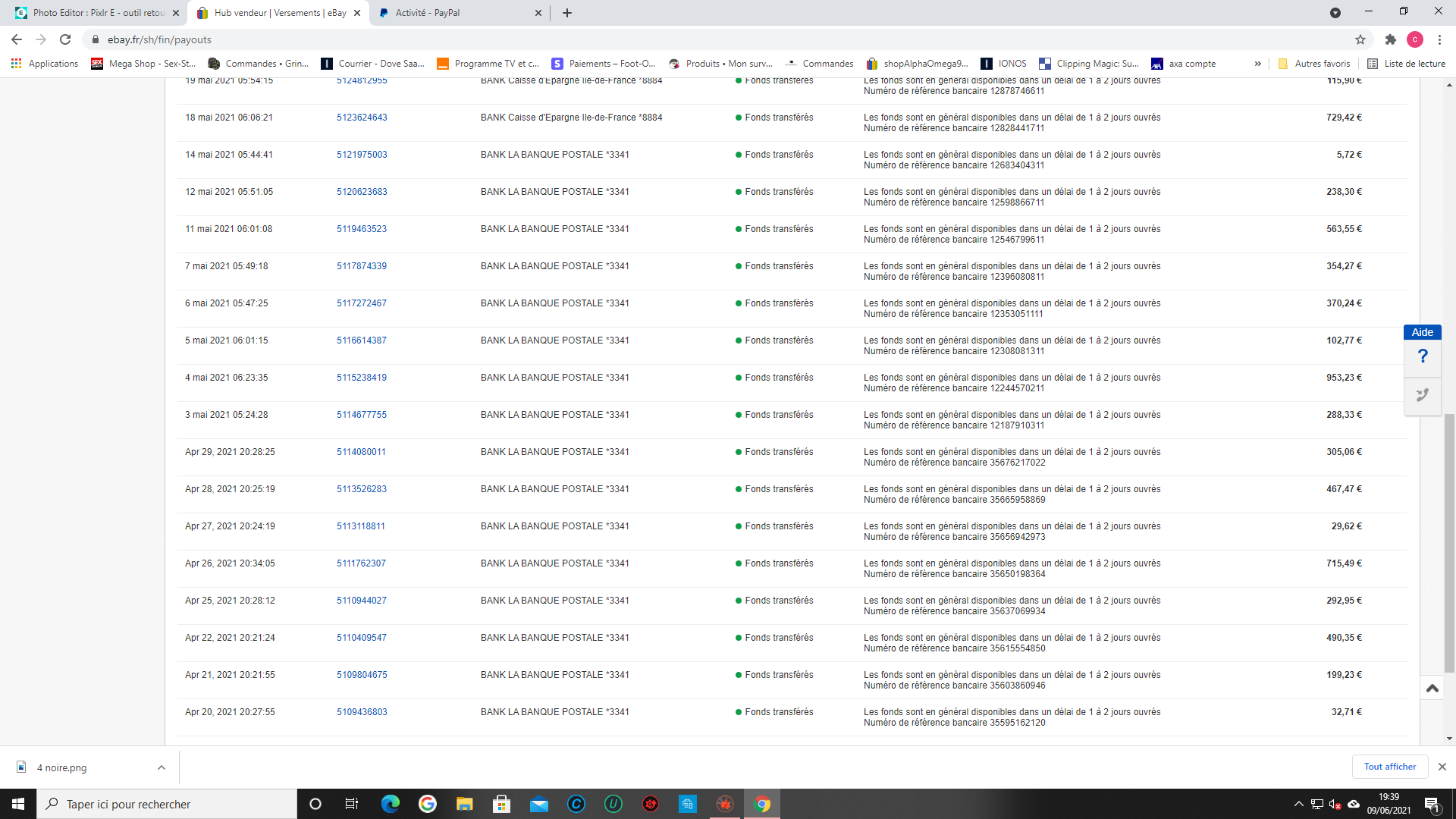Expand the 4 noire.png download options chevron
Screen dimensions: 1456x819
point(162,767)
